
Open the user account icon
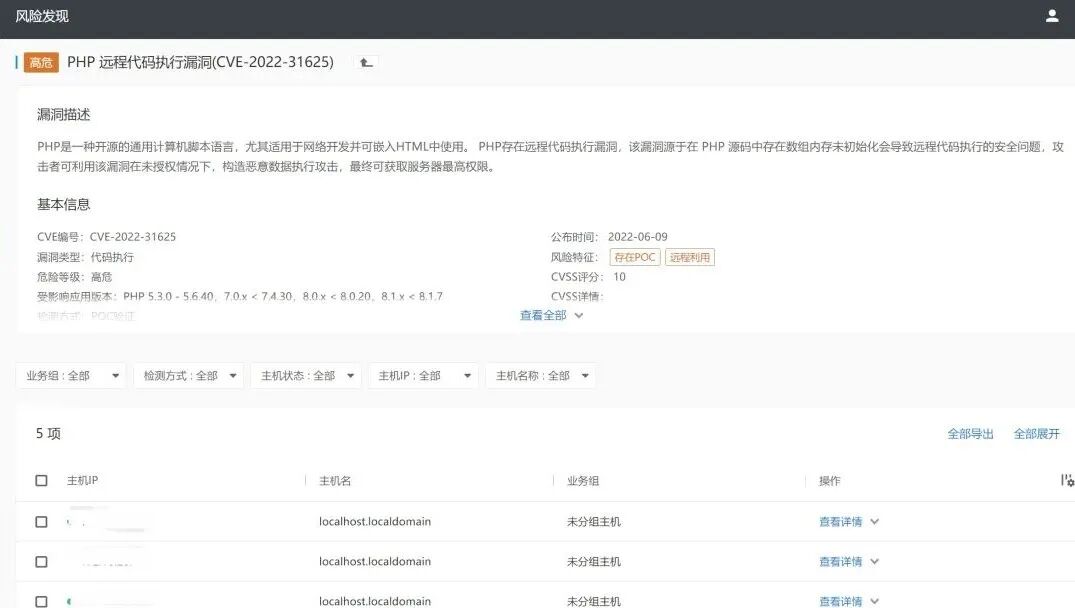coord(1052,16)
